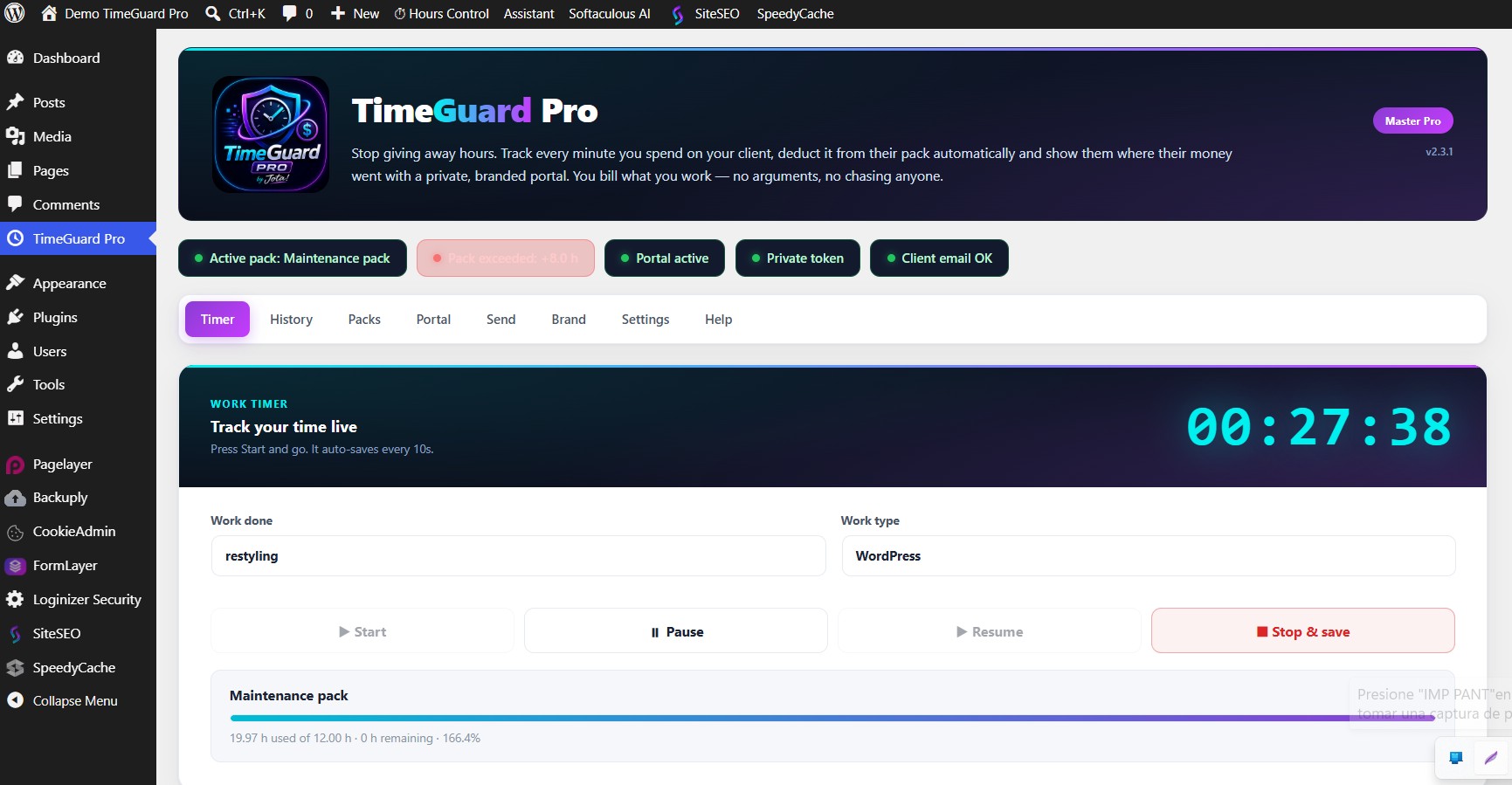Image resolution: width=1512 pixels, height=785 pixels.
Task: Click the TimeGuard Pro clock icon
Action: coord(15,238)
